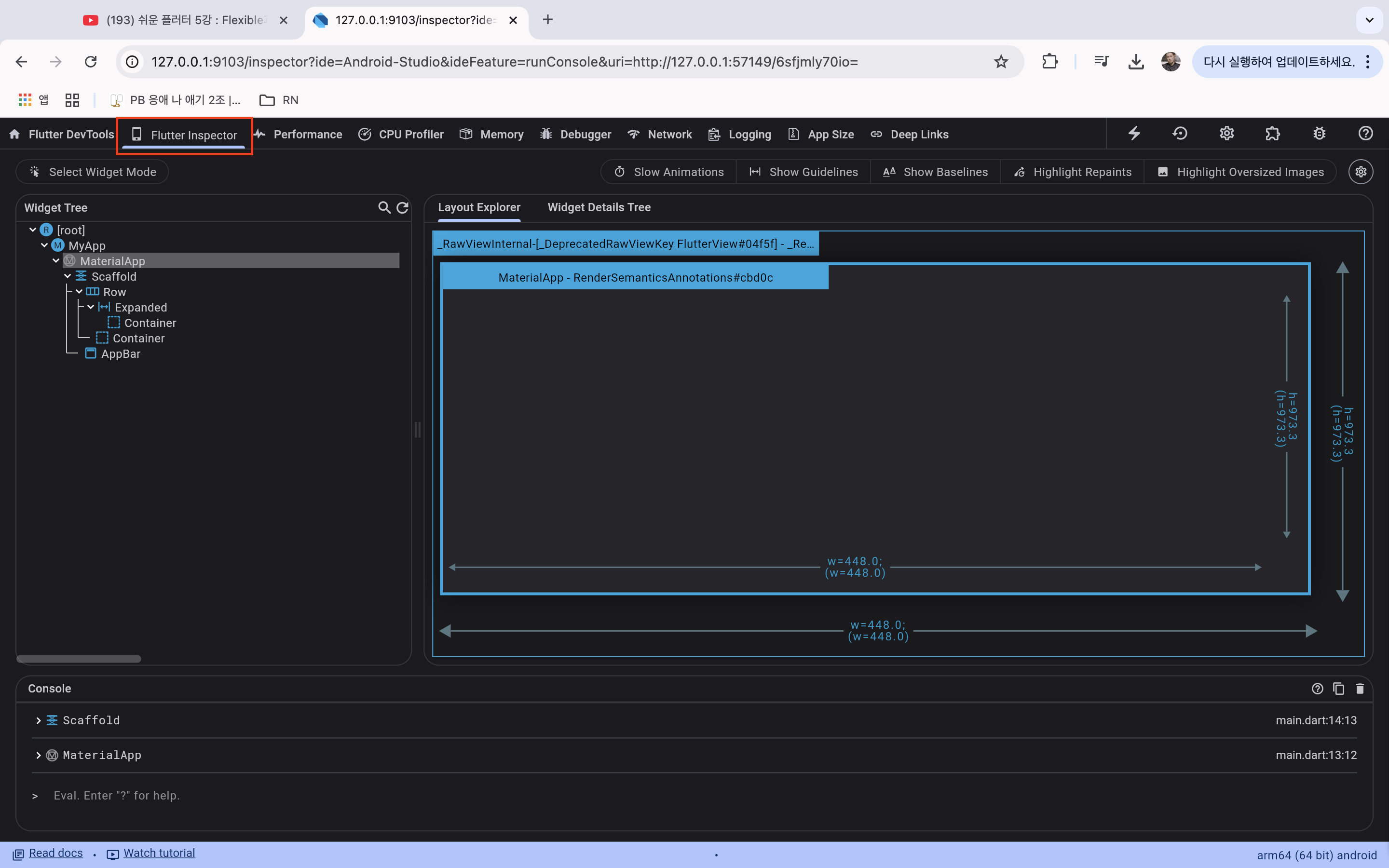Collapse the Scaffold tree node
Image resolution: width=1389 pixels, height=868 pixels.
coord(68,277)
